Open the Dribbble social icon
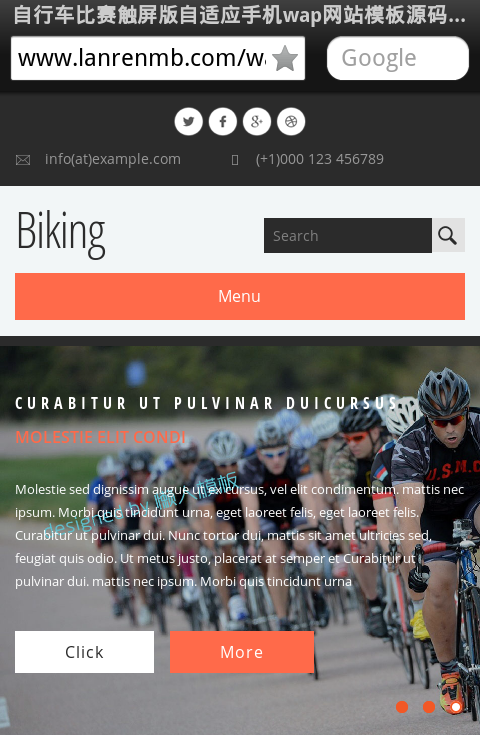The width and height of the screenshot is (480, 735). click(291, 122)
